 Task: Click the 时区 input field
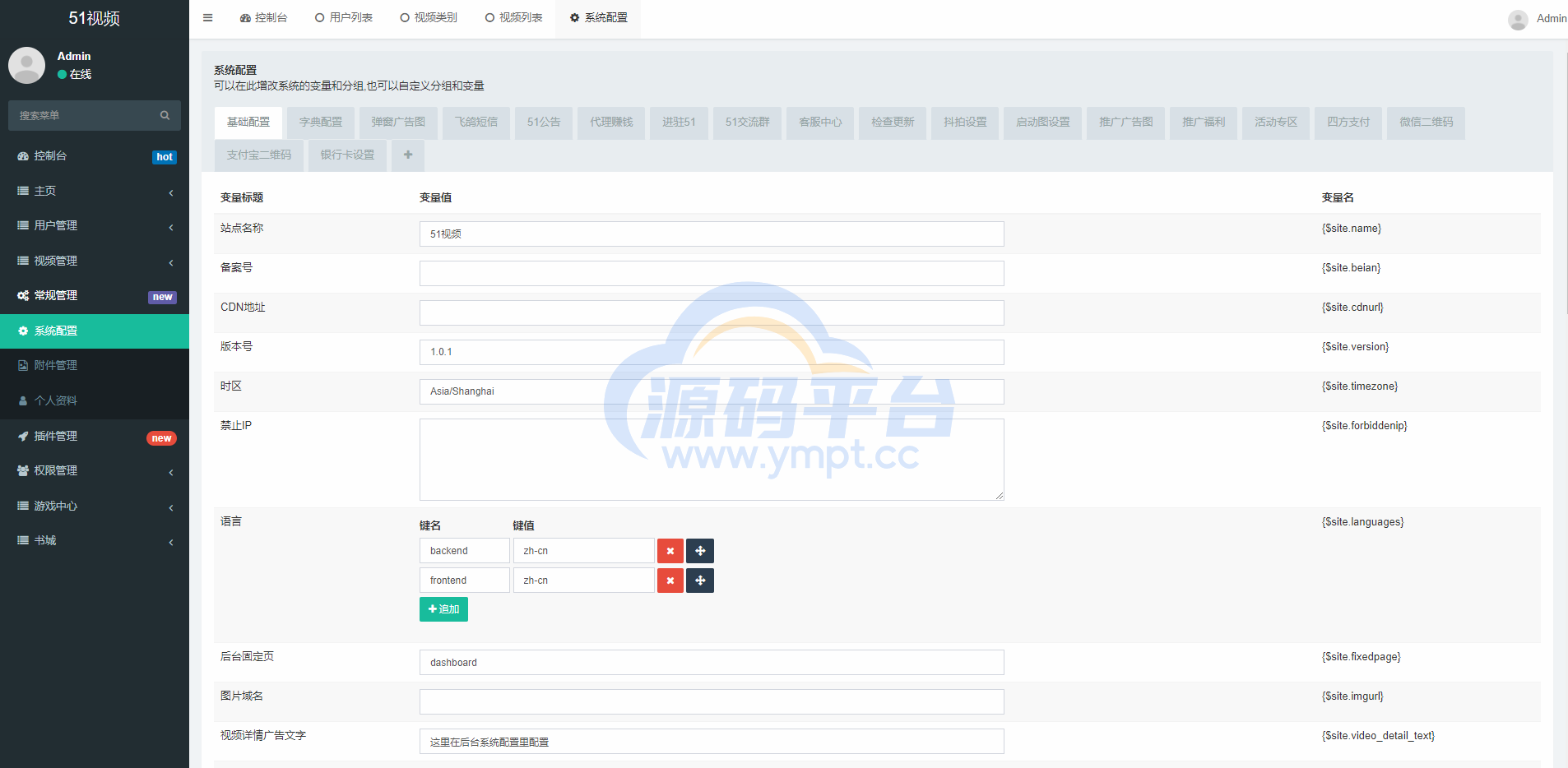(712, 391)
